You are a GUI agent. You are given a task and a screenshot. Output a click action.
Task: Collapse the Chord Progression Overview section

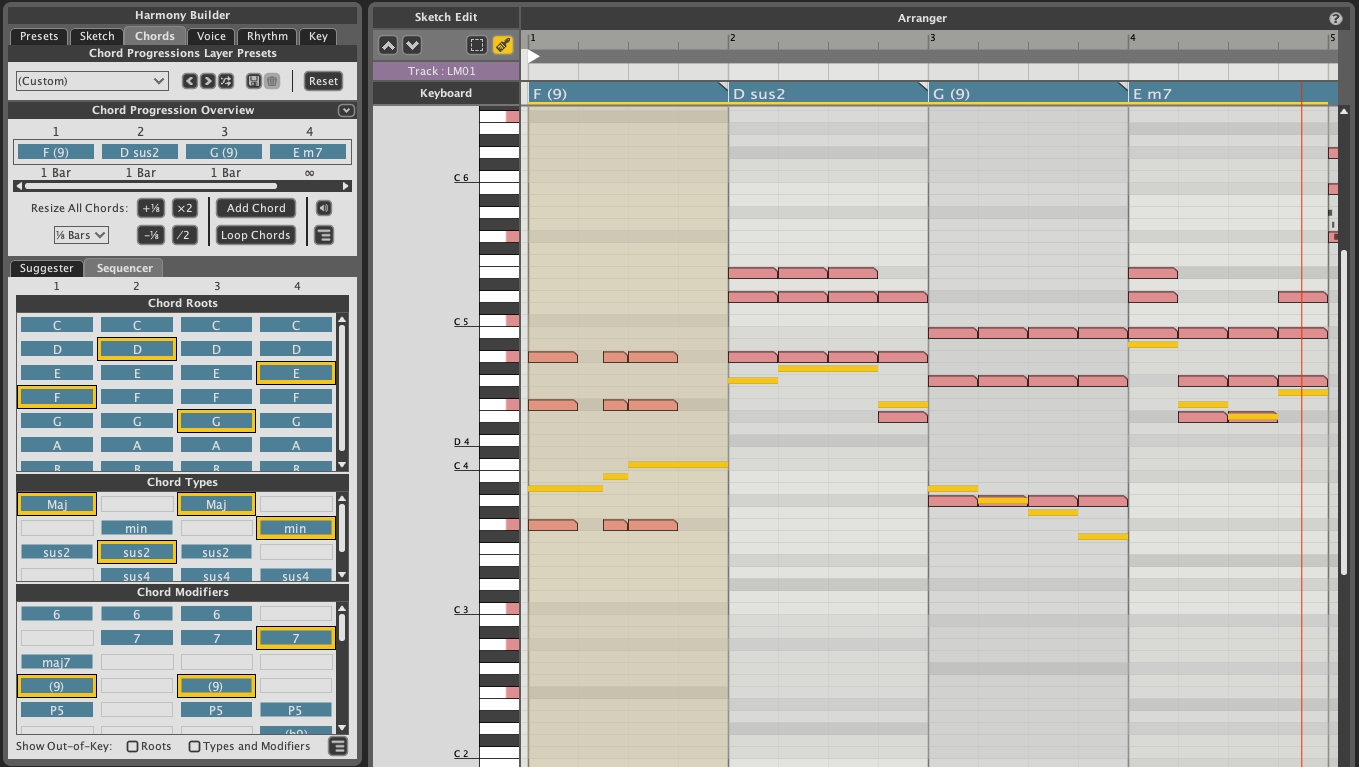[346, 110]
